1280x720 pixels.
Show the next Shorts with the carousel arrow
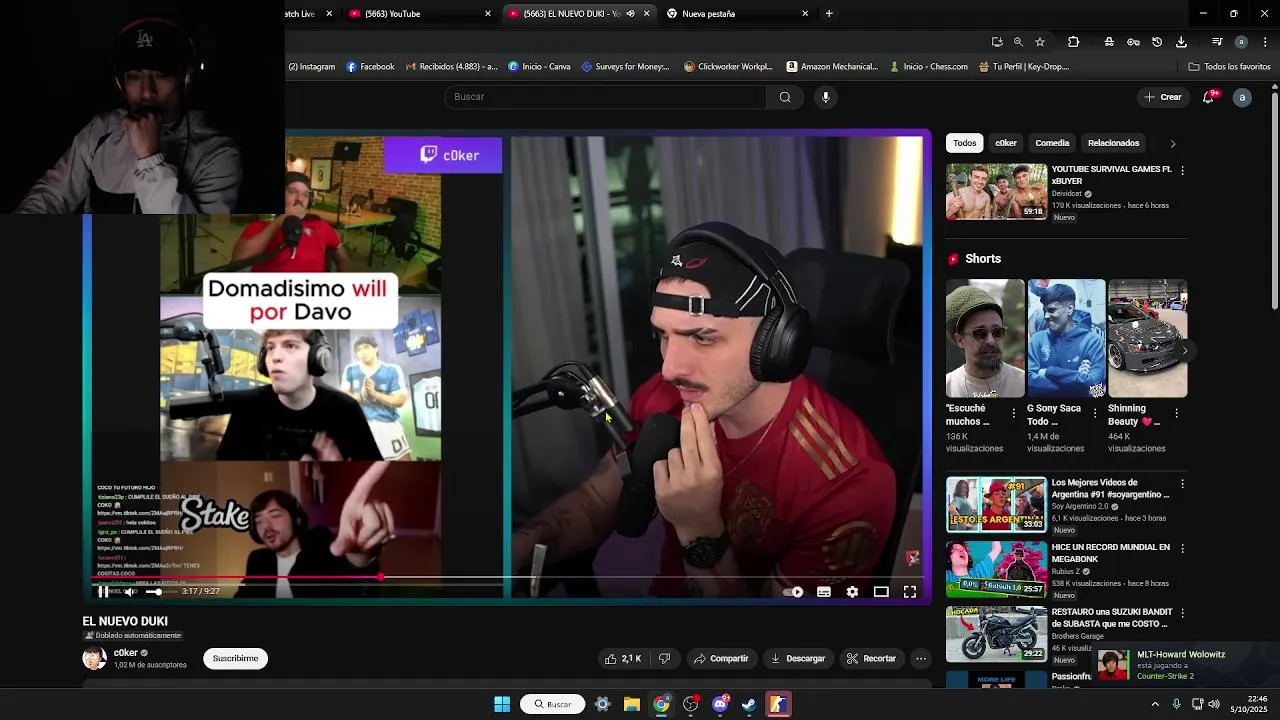point(1185,351)
